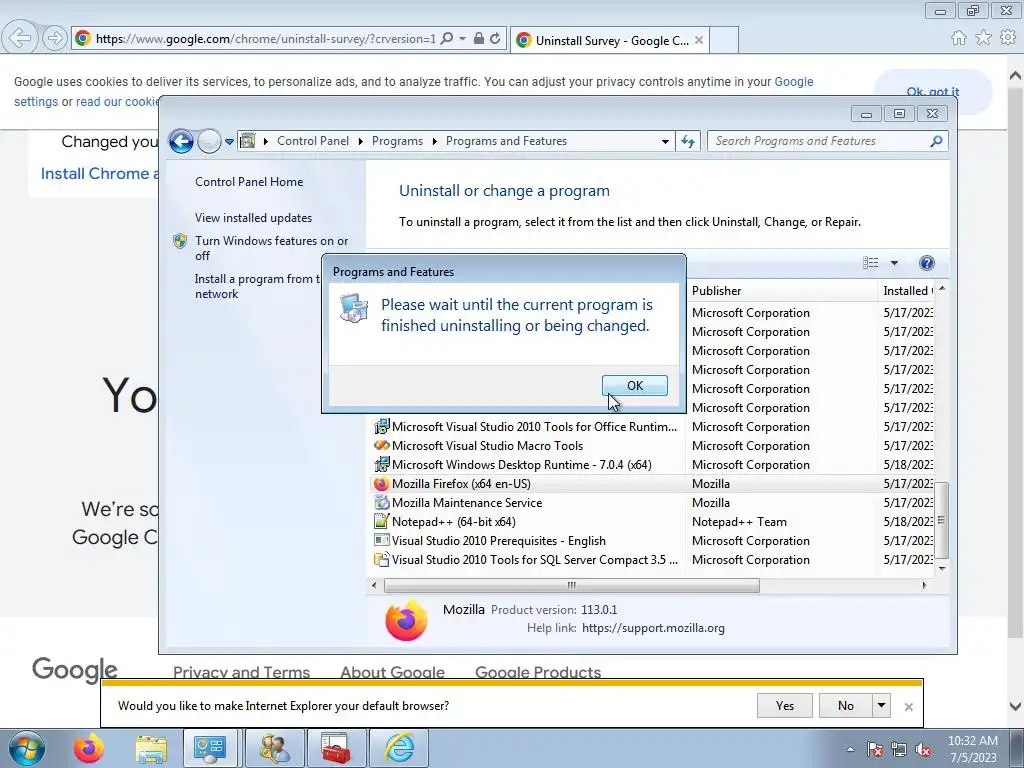This screenshot has height=768, width=1024.
Task: Click Yes to make Internet Explorer default
Action: [785, 706]
